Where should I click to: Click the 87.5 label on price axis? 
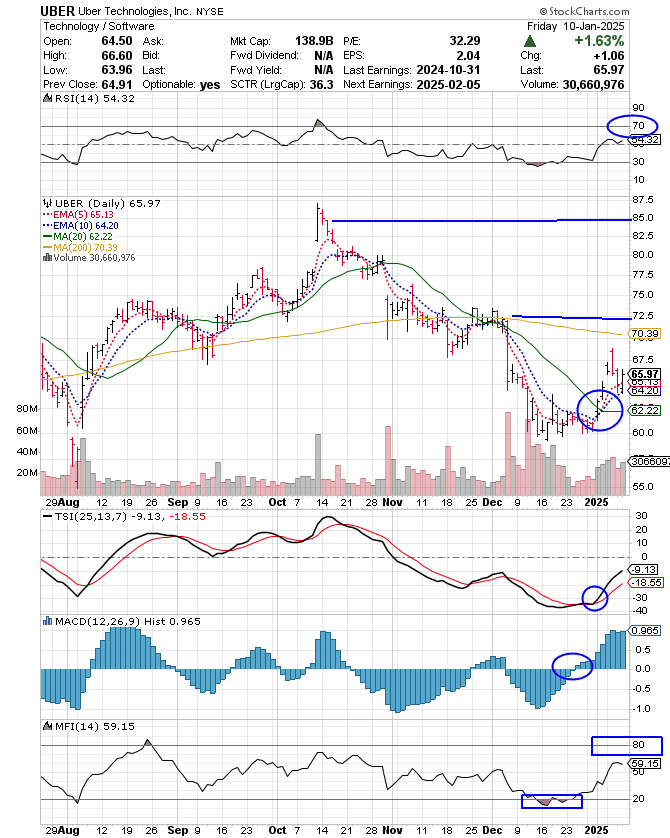(x=643, y=200)
